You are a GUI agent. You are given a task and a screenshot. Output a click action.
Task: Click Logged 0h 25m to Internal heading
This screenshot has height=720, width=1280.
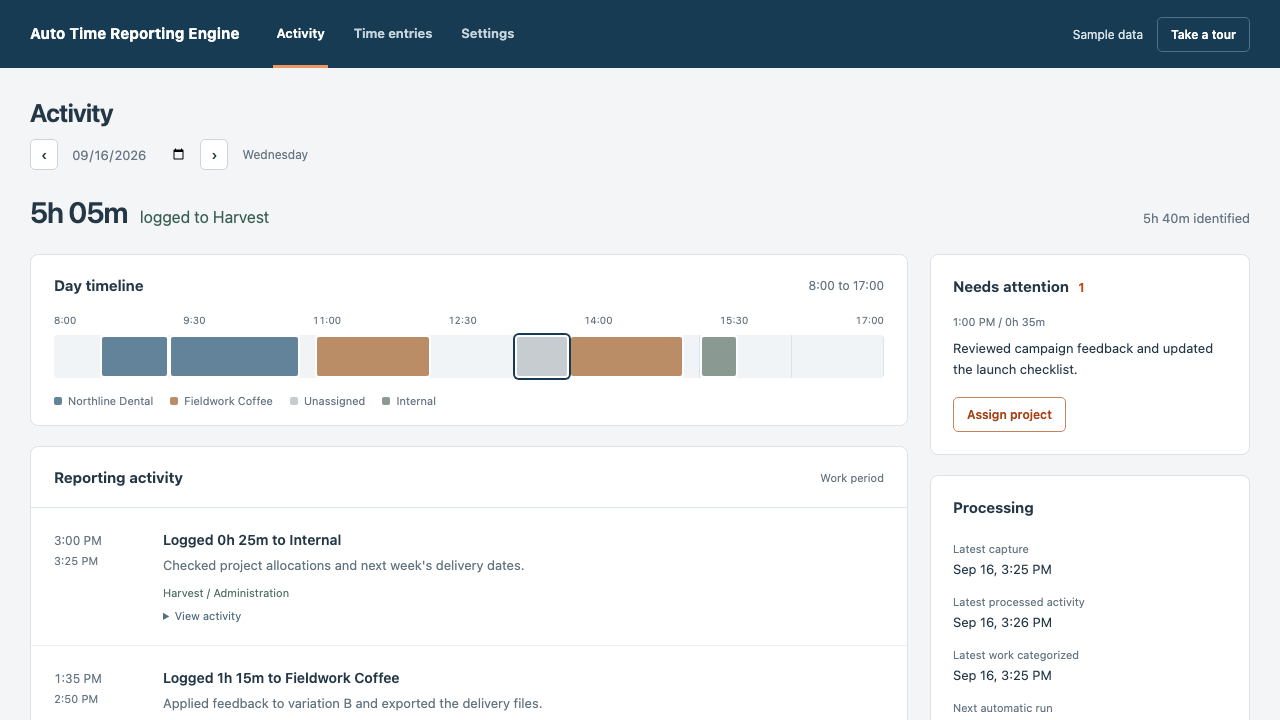252,540
